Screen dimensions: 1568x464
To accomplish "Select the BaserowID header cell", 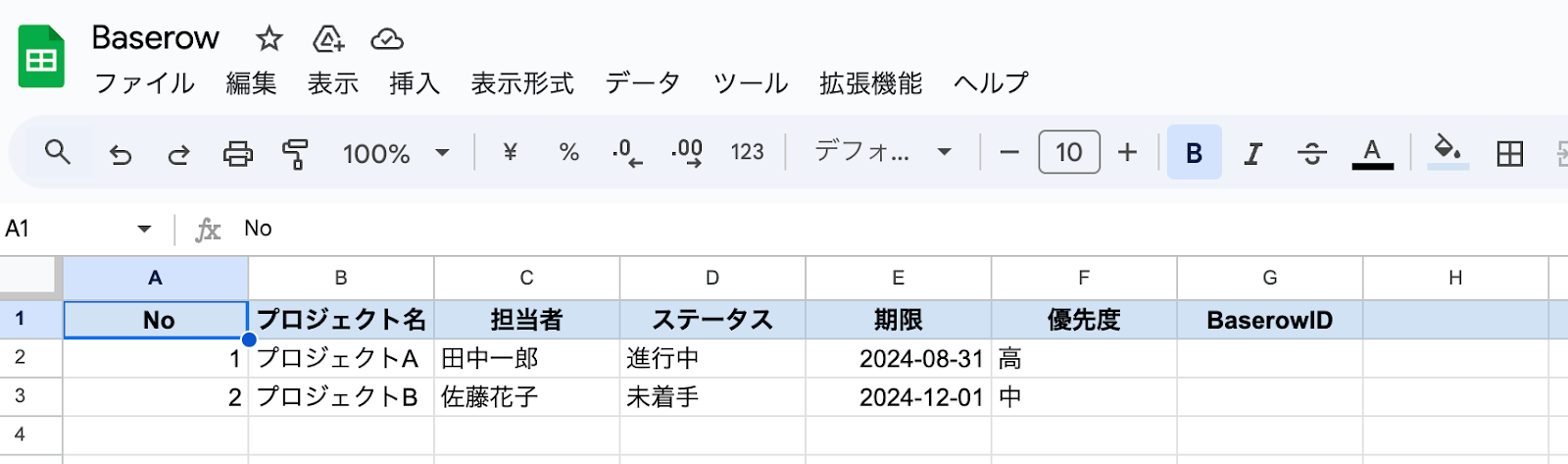I will 1269,320.
